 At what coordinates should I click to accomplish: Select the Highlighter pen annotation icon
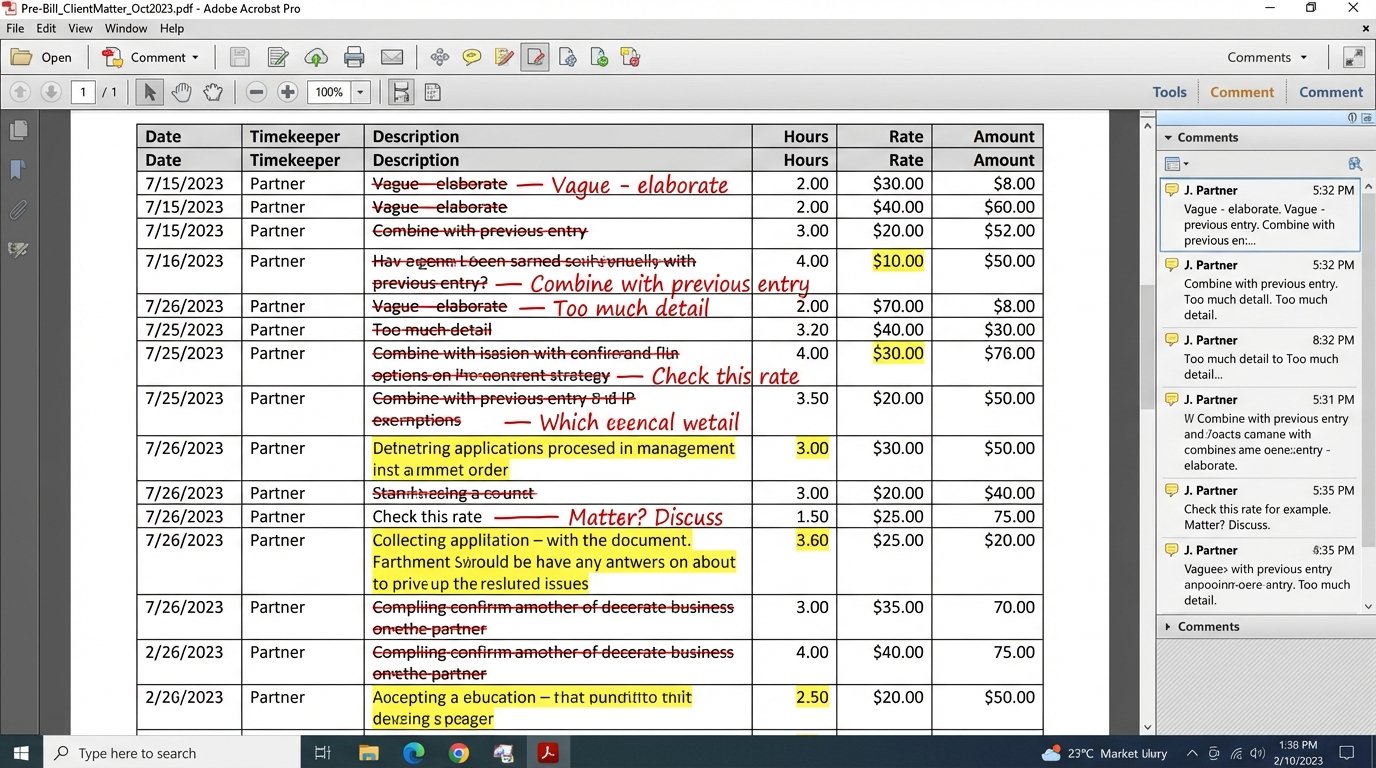(503, 57)
